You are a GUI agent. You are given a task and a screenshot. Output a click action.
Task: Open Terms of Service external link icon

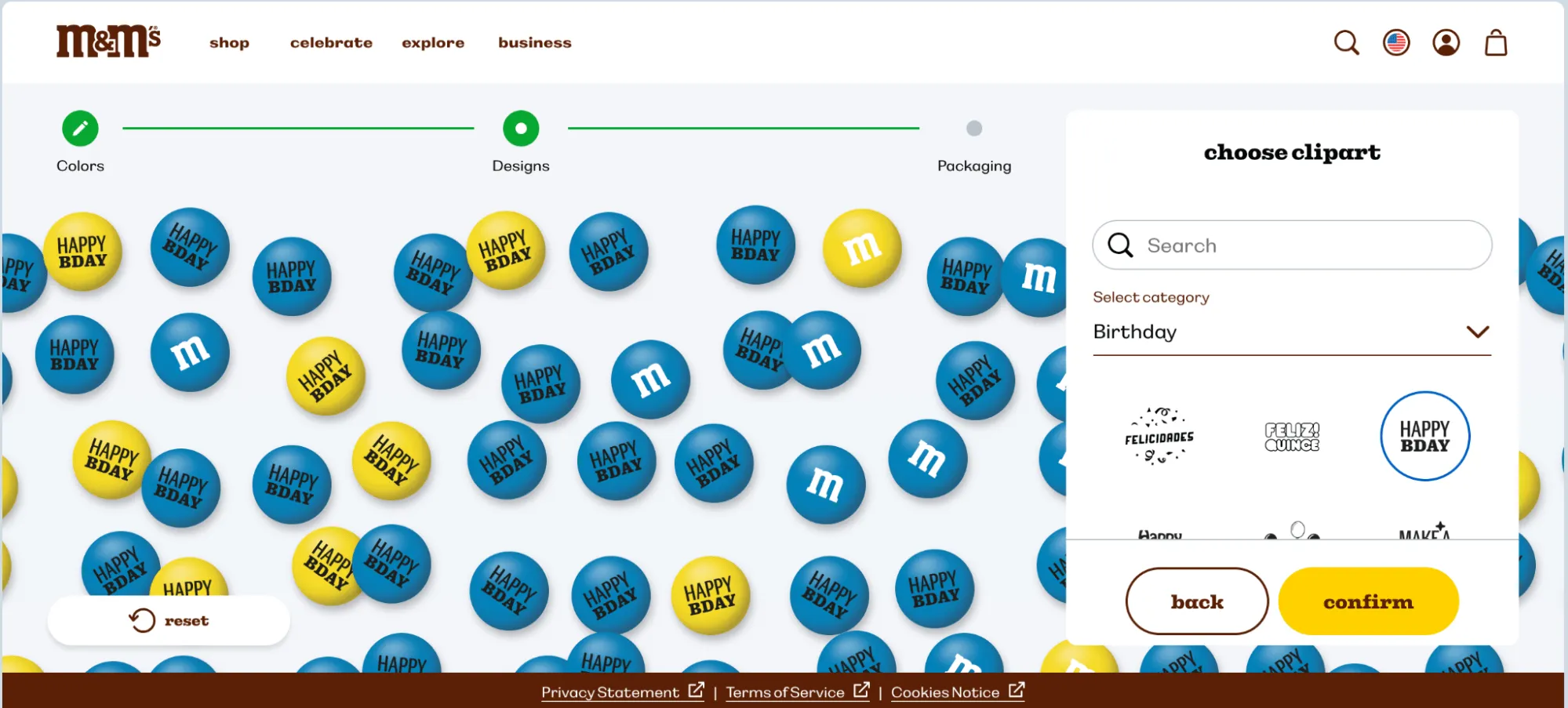click(861, 690)
